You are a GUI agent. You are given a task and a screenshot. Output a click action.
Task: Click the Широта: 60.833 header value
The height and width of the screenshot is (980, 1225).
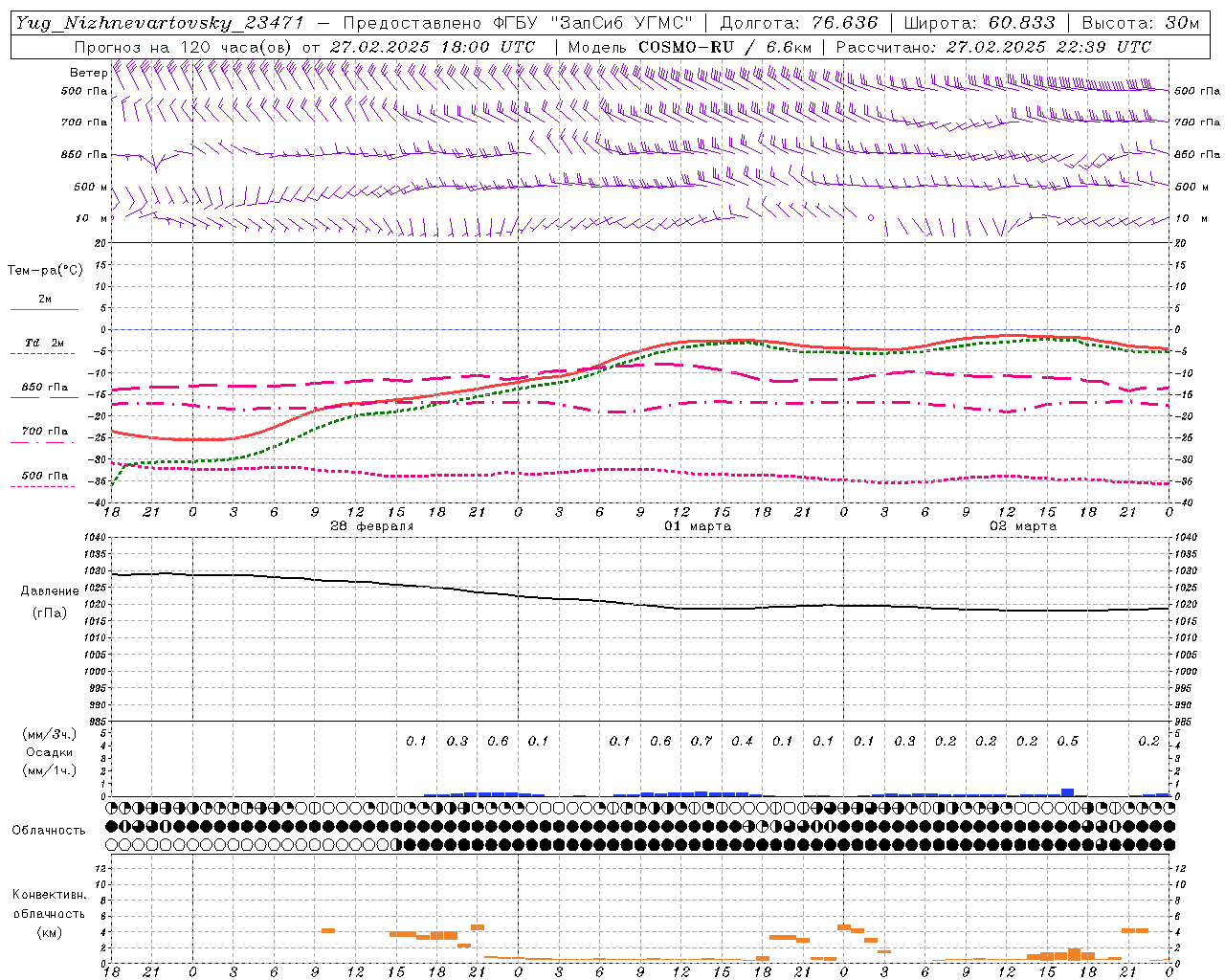[x=979, y=23]
